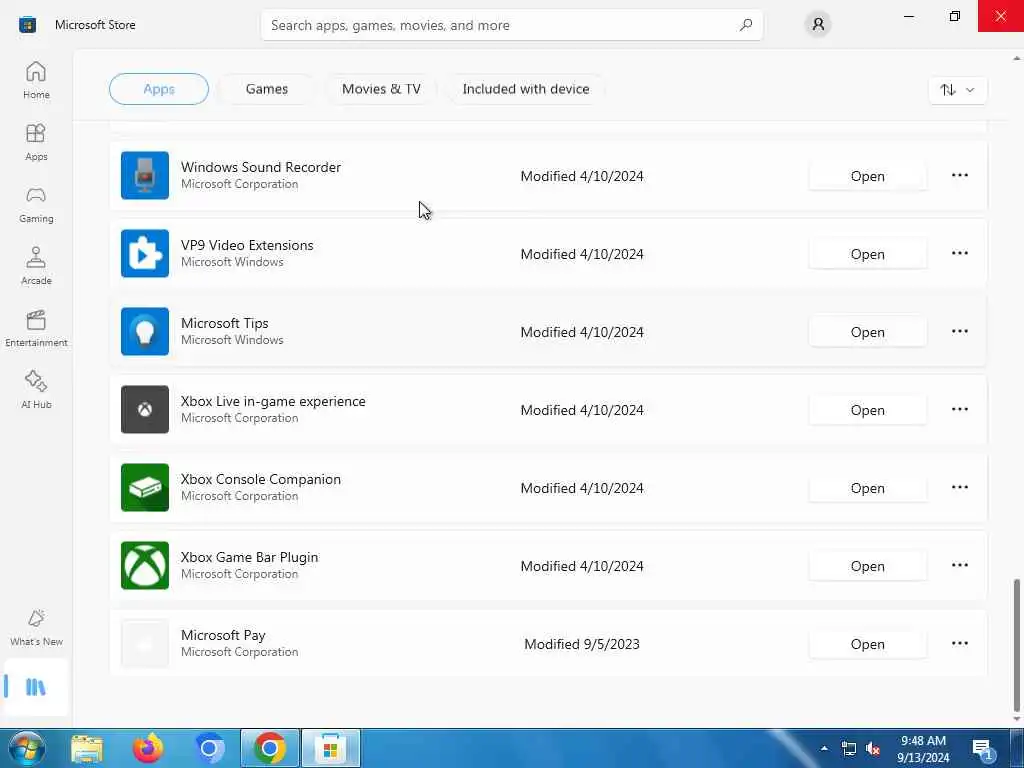This screenshot has width=1024, height=768.
Task: Click the search magnifier icon
Action: click(x=746, y=25)
